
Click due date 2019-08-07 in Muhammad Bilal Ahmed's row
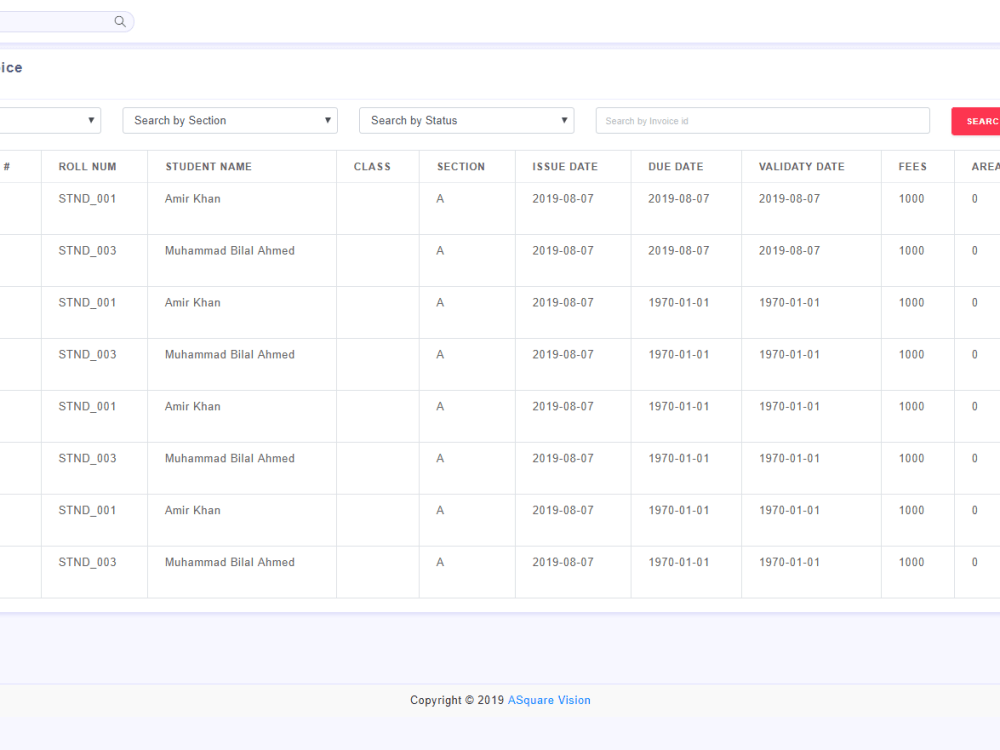679,251
